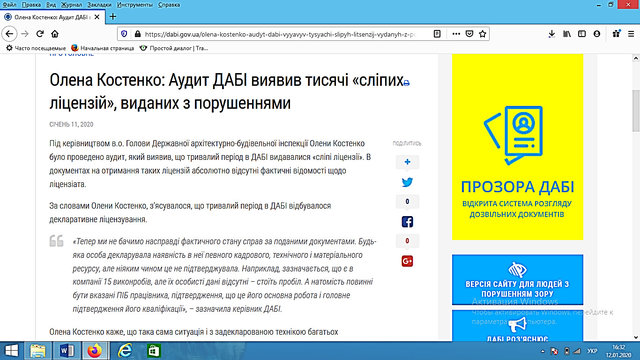Open a new browser tab
640x360 pixels.
click(x=113, y=17)
